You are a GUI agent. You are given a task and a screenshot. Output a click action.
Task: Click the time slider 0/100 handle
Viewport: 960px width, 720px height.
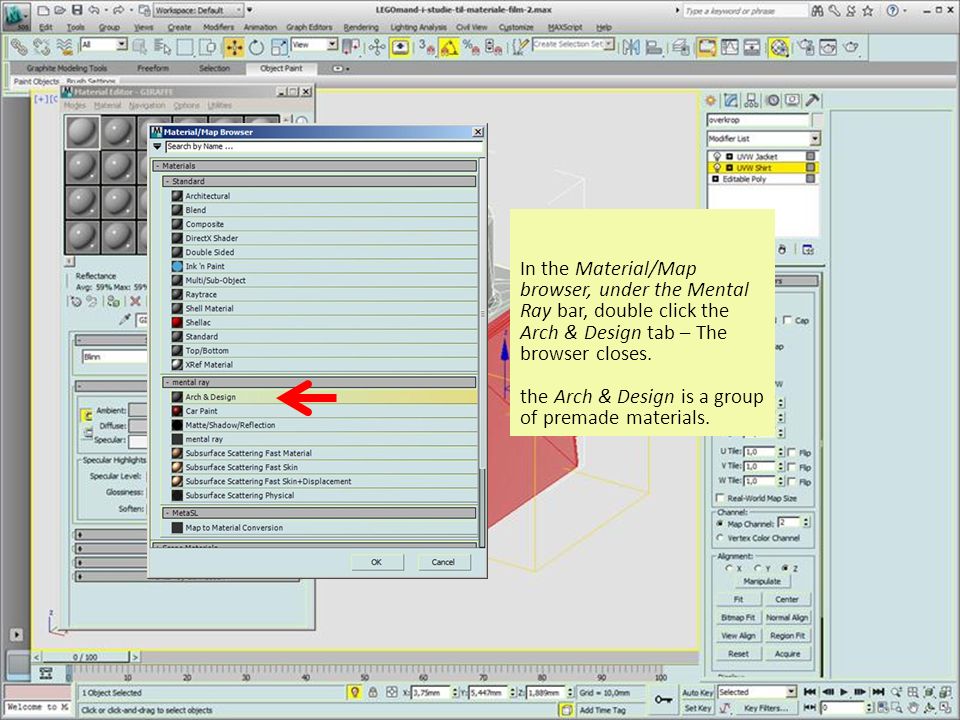point(85,657)
